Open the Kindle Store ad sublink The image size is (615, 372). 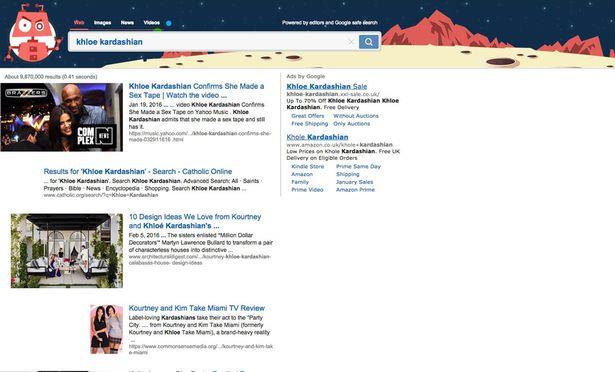[308, 166]
